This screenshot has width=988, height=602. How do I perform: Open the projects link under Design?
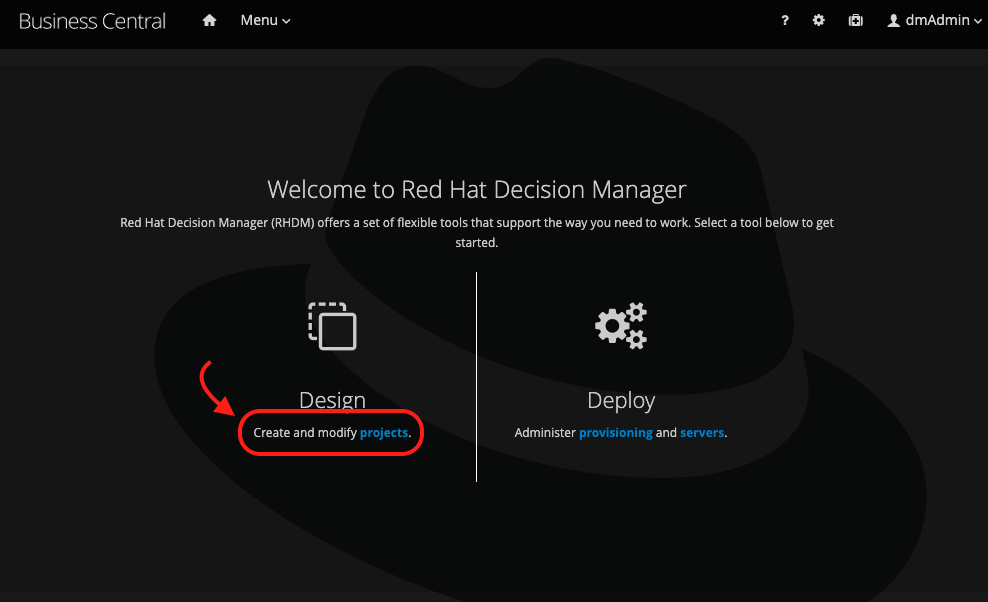pos(384,433)
